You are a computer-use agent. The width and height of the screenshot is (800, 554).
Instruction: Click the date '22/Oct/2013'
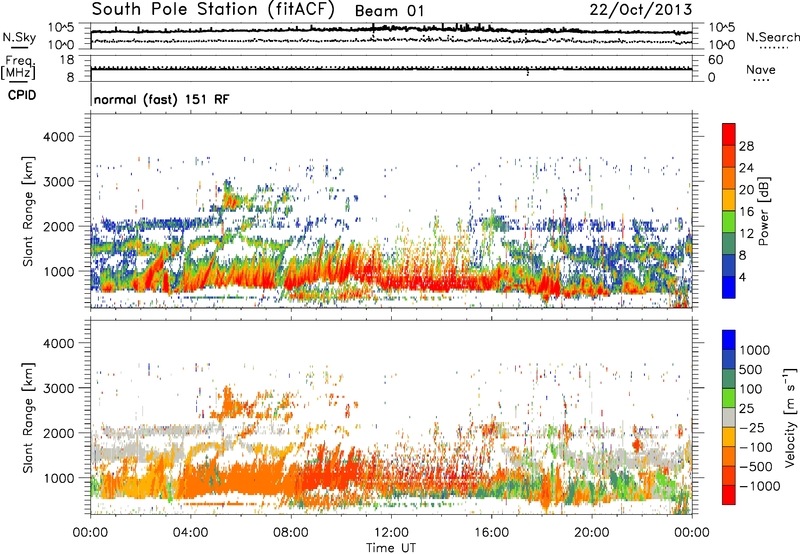(641, 10)
